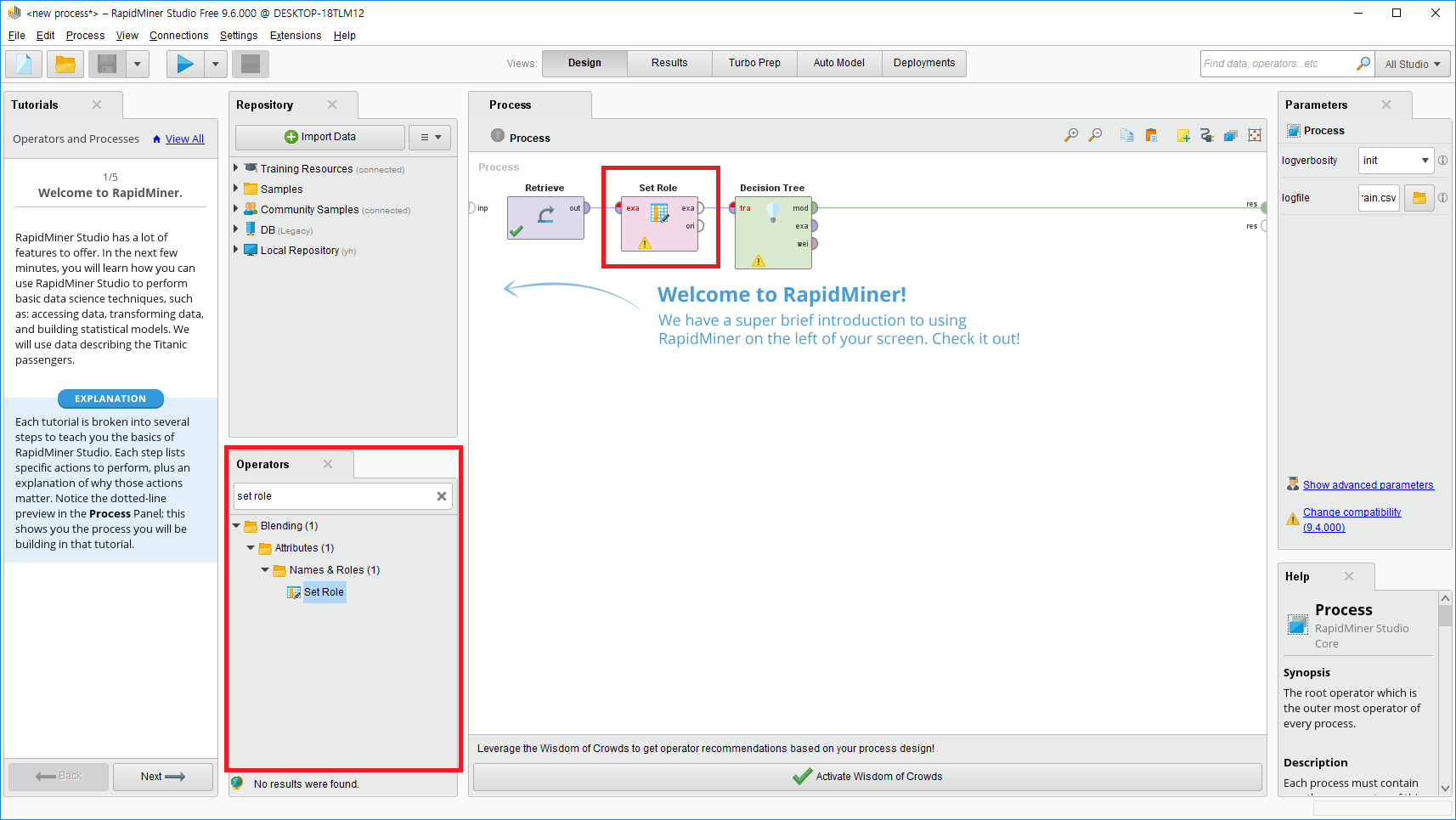Click the warning triangle on Decision Tree operator
Screen dimensions: 1456x820
pos(759,261)
